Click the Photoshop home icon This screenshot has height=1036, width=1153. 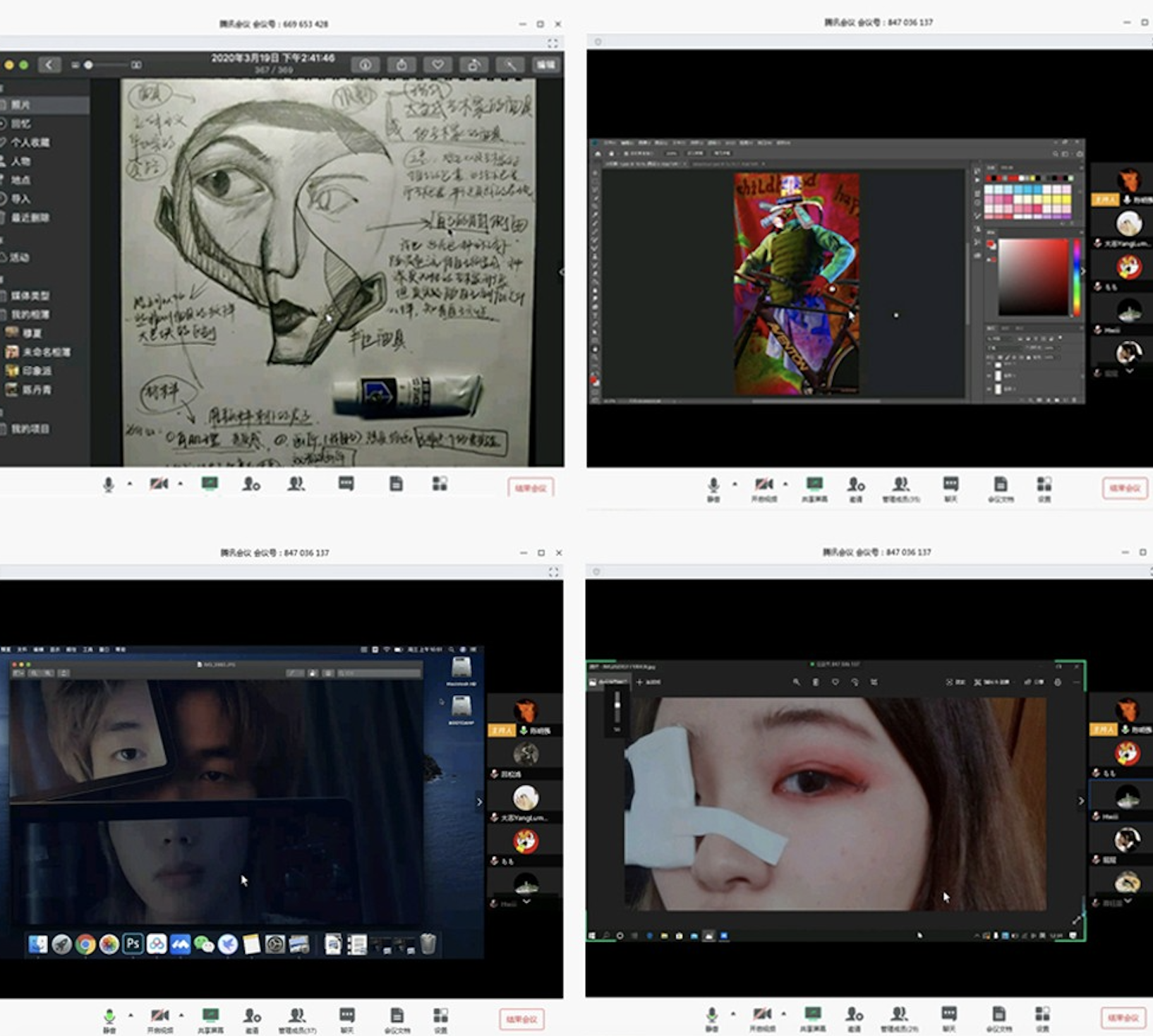click(597, 153)
